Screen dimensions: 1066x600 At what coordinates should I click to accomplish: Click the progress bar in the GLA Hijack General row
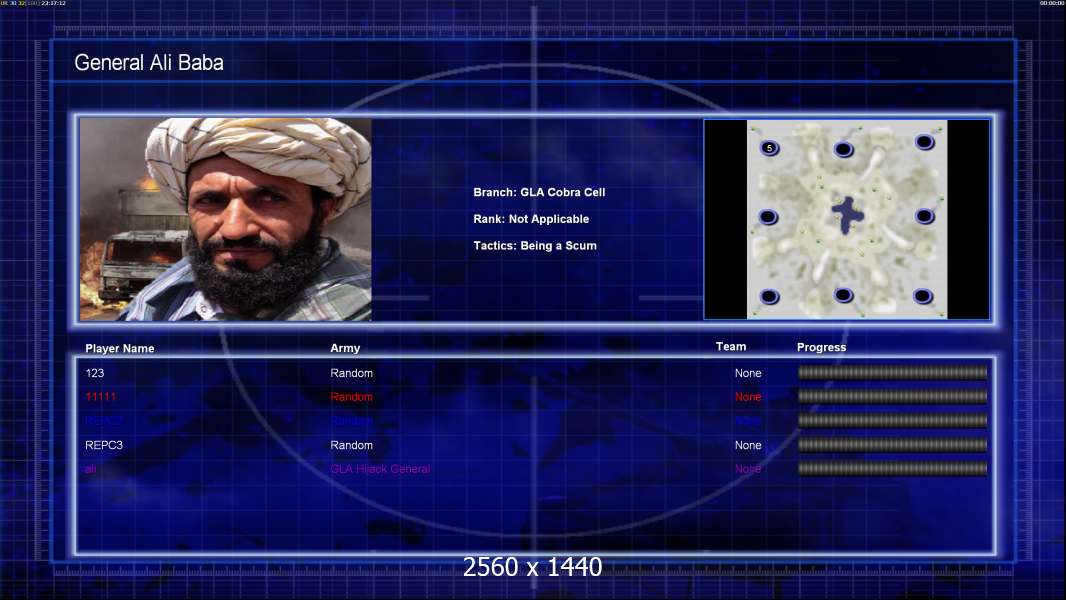click(893, 468)
